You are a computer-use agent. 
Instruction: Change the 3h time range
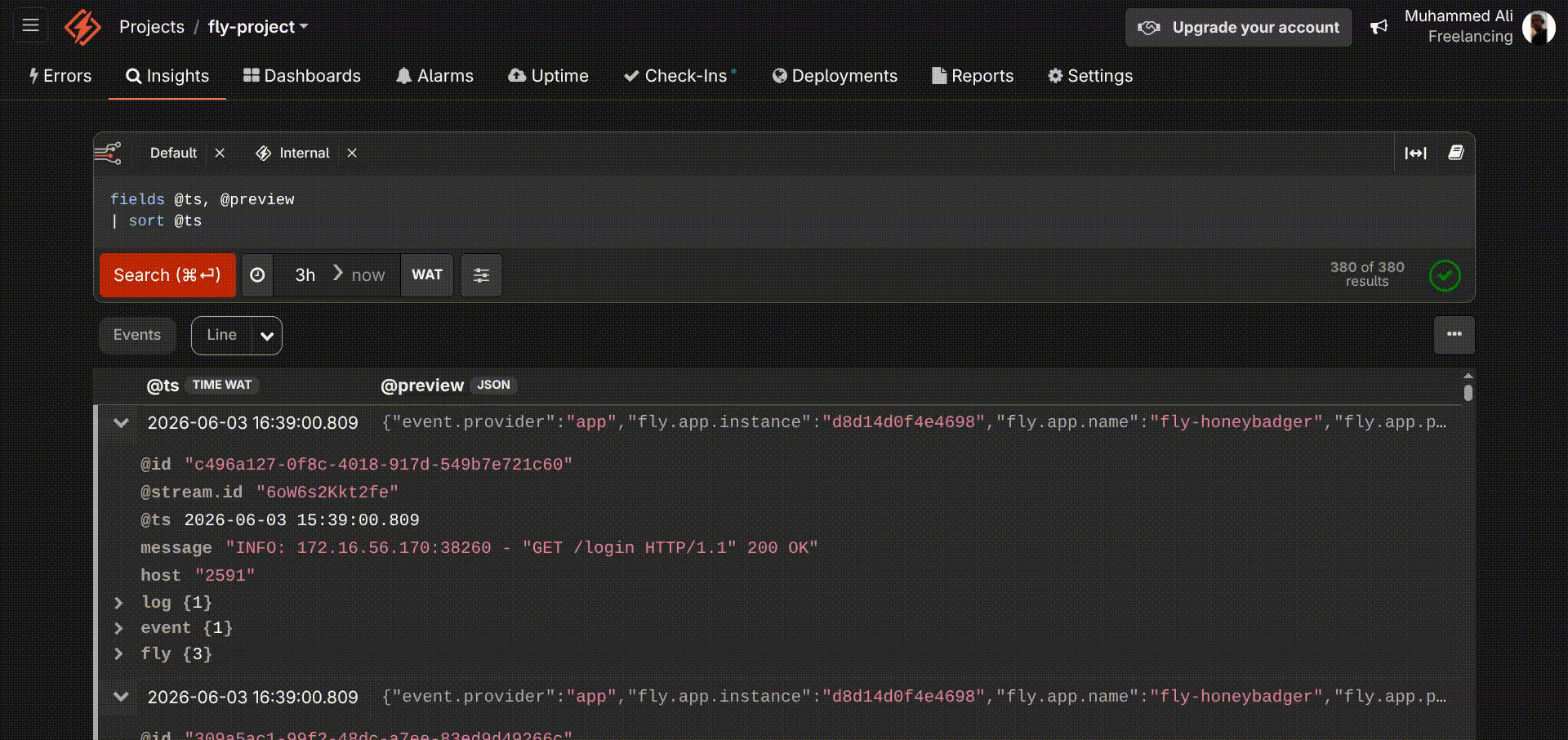(x=305, y=275)
